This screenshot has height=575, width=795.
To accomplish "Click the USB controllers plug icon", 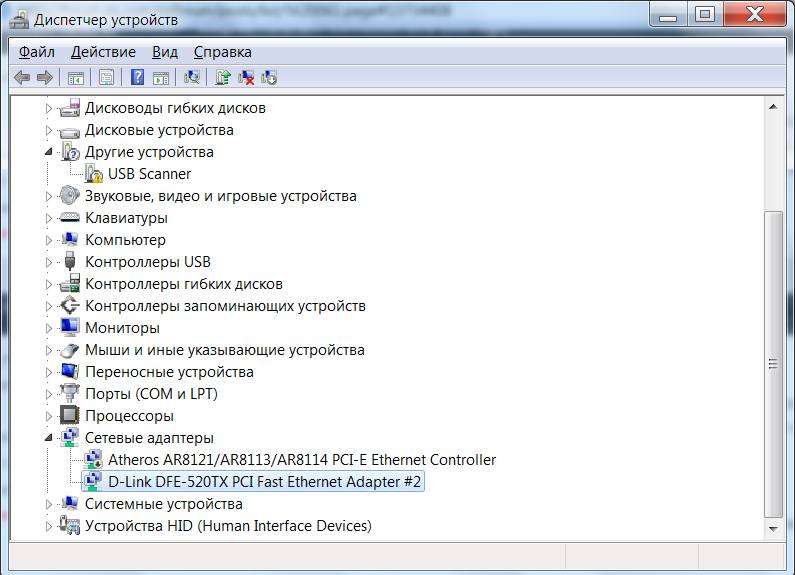I will [70, 262].
